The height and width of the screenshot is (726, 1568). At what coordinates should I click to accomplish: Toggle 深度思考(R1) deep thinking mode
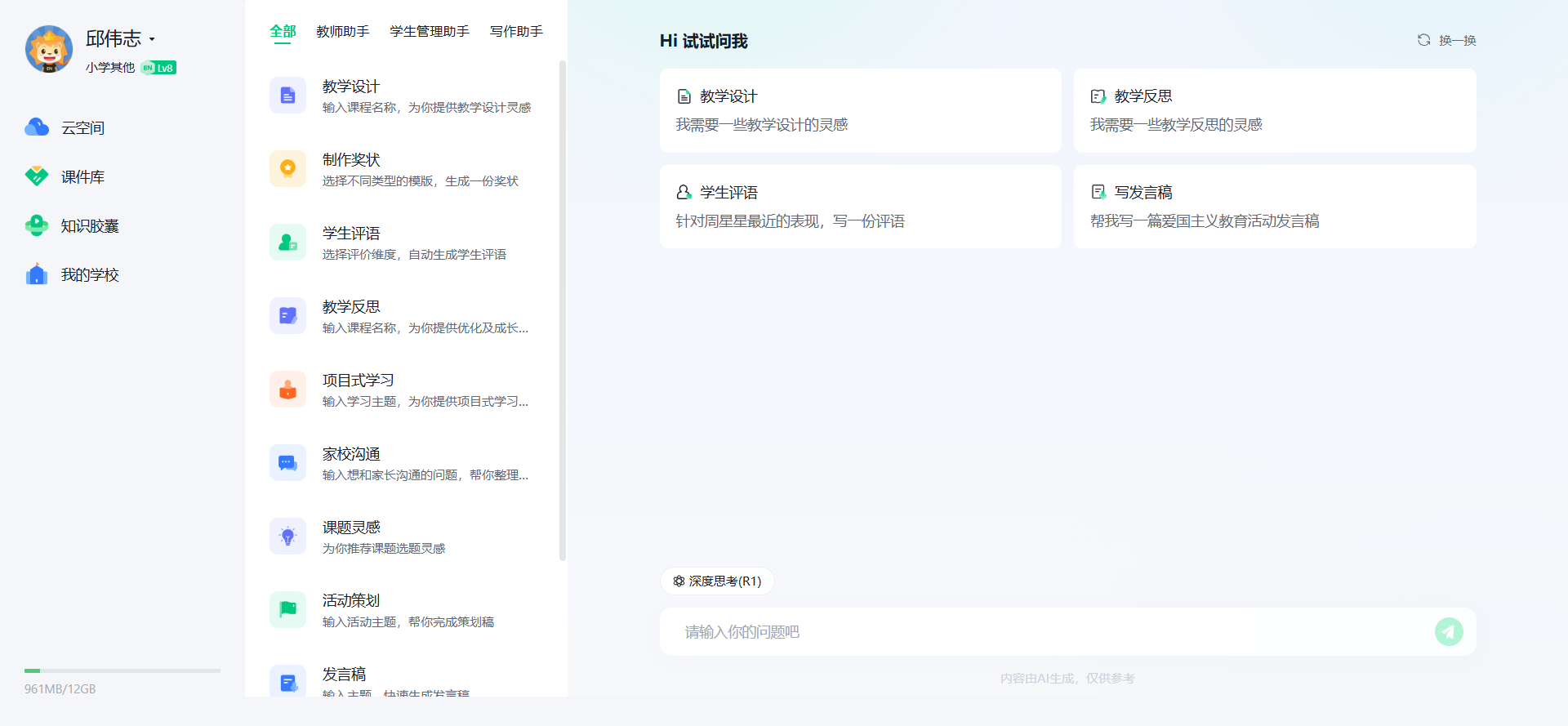point(717,581)
